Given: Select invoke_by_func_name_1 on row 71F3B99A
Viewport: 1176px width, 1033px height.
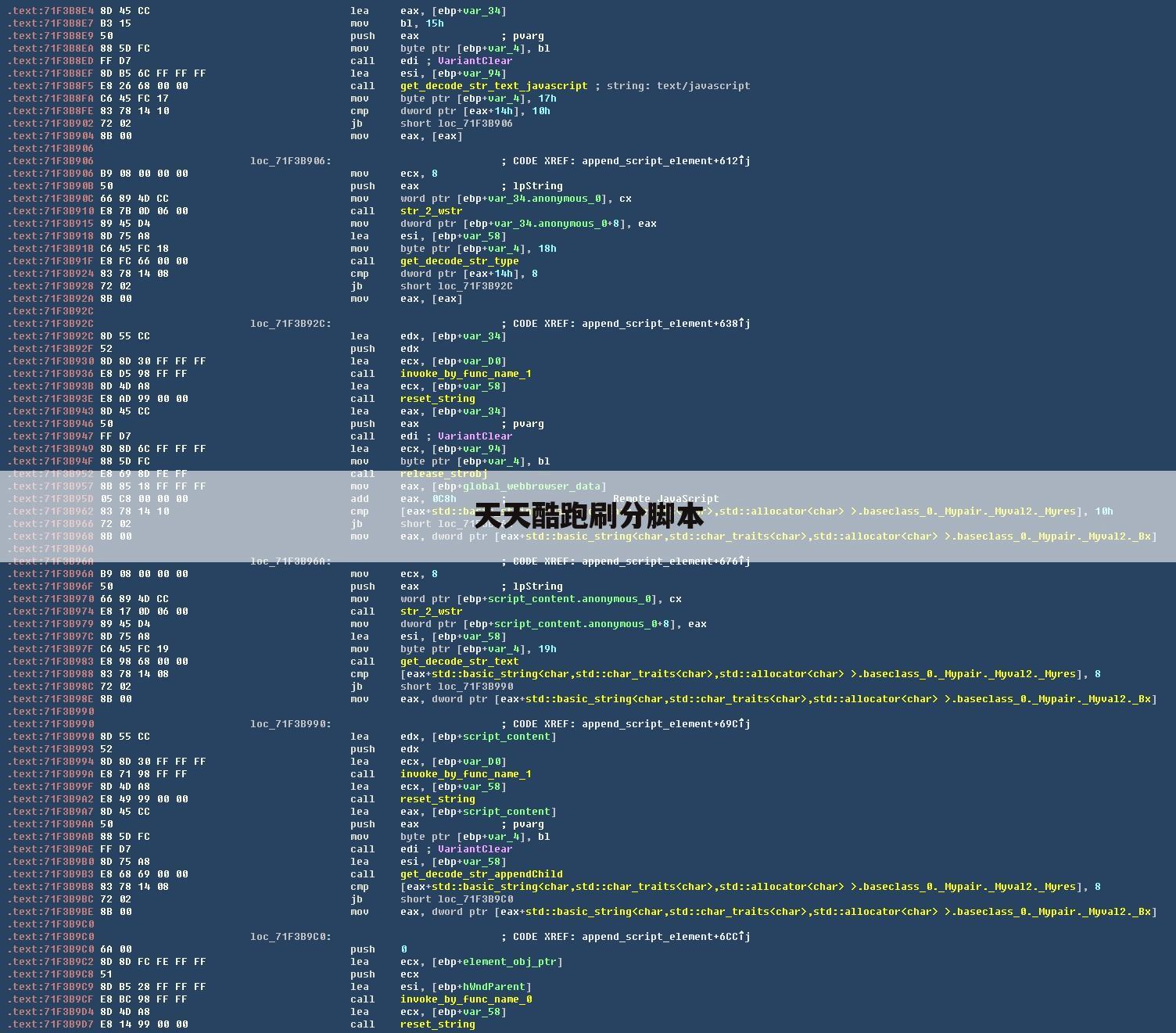Looking at the screenshot, I should pyautogui.click(x=465, y=774).
